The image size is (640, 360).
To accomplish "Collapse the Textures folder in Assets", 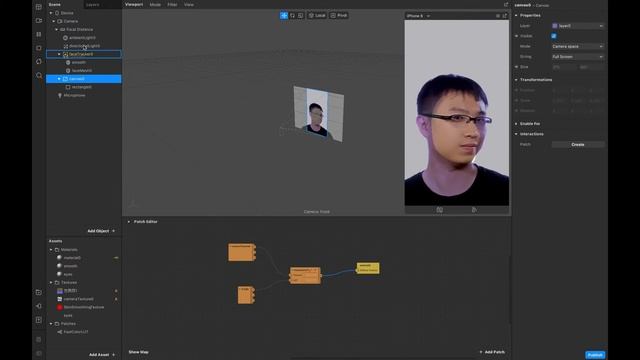I will tap(51, 282).
